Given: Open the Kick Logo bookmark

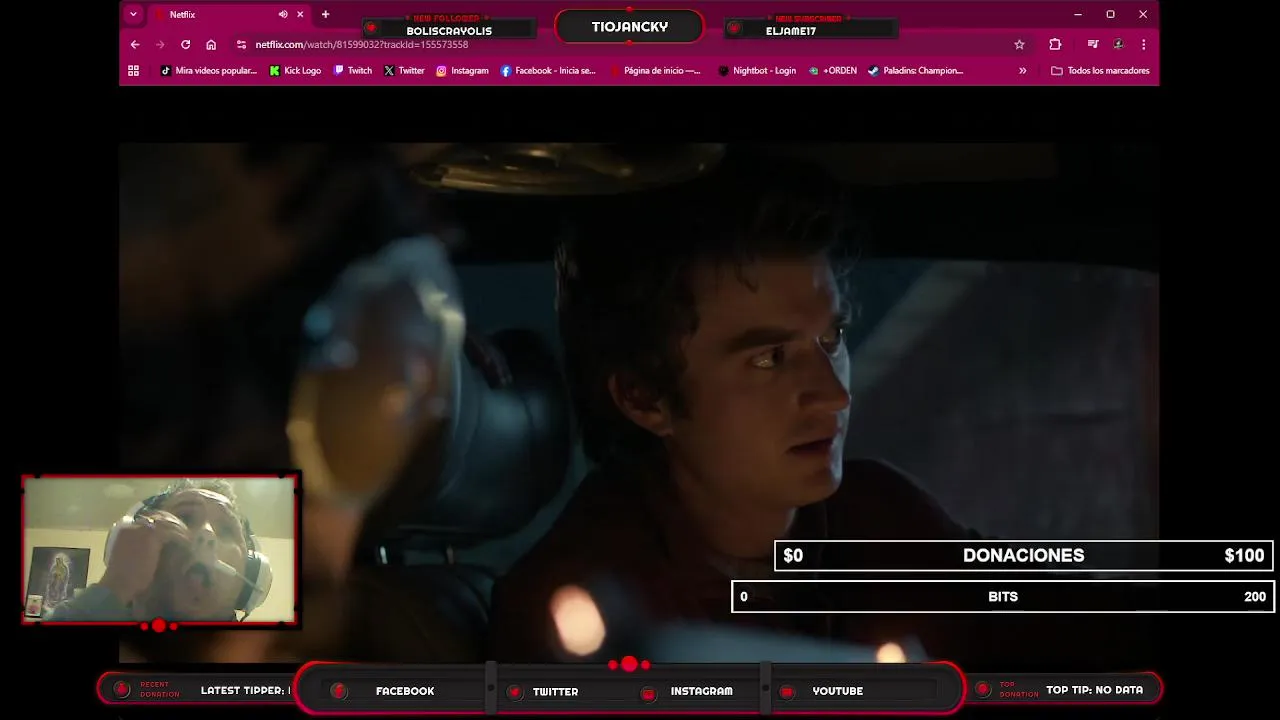Looking at the screenshot, I should point(295,71).
